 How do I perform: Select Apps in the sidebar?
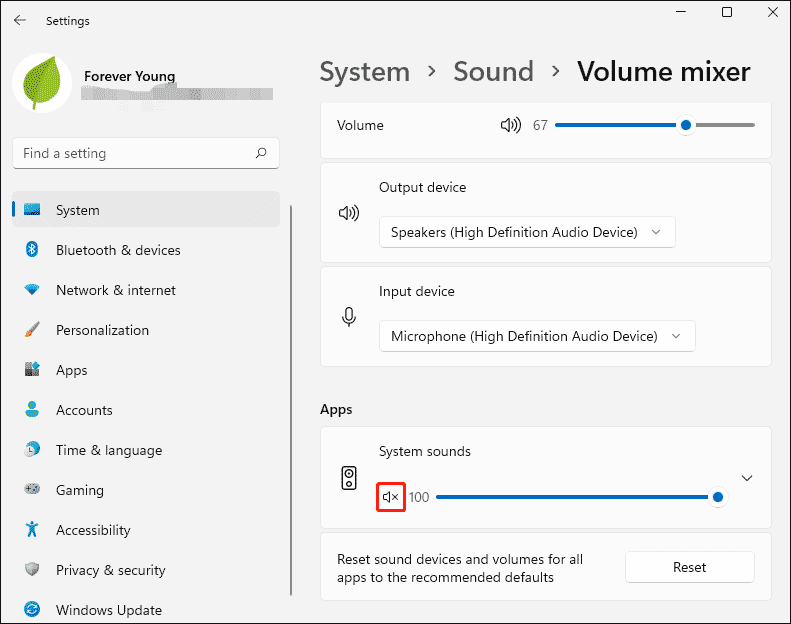tap(146, 370)
